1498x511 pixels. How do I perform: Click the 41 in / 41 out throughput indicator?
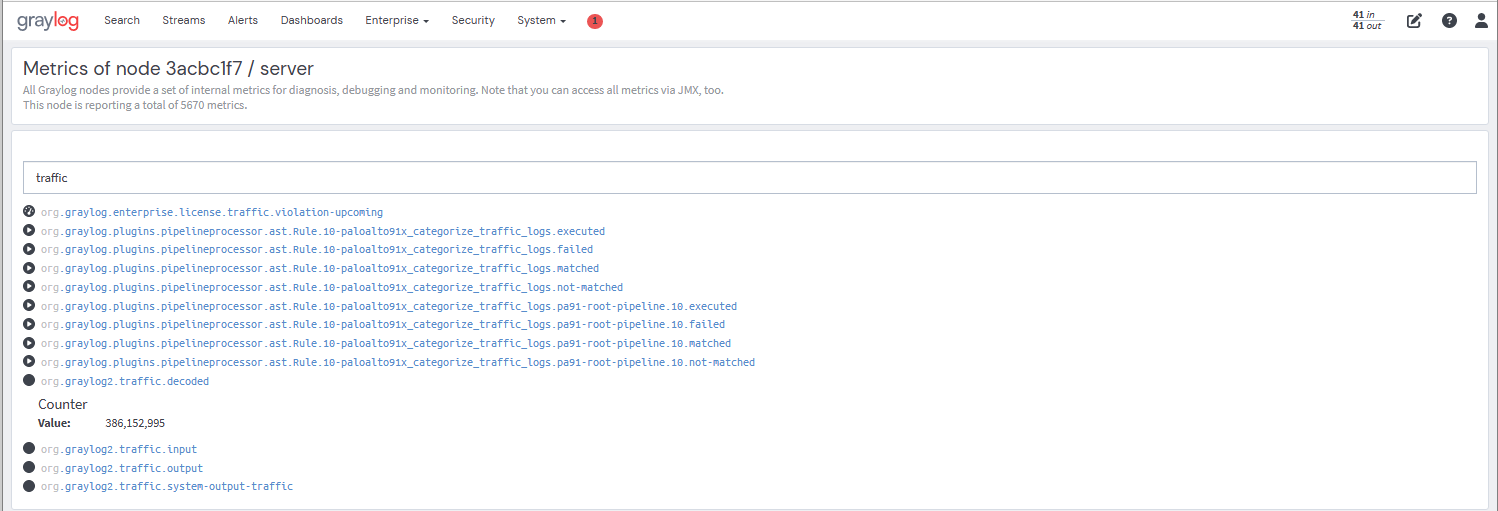coord(1366,20)
